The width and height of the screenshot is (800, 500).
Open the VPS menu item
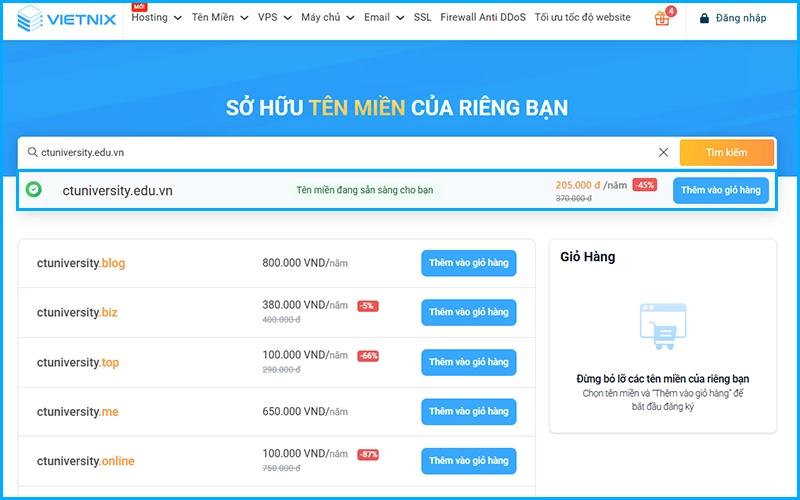267,17
